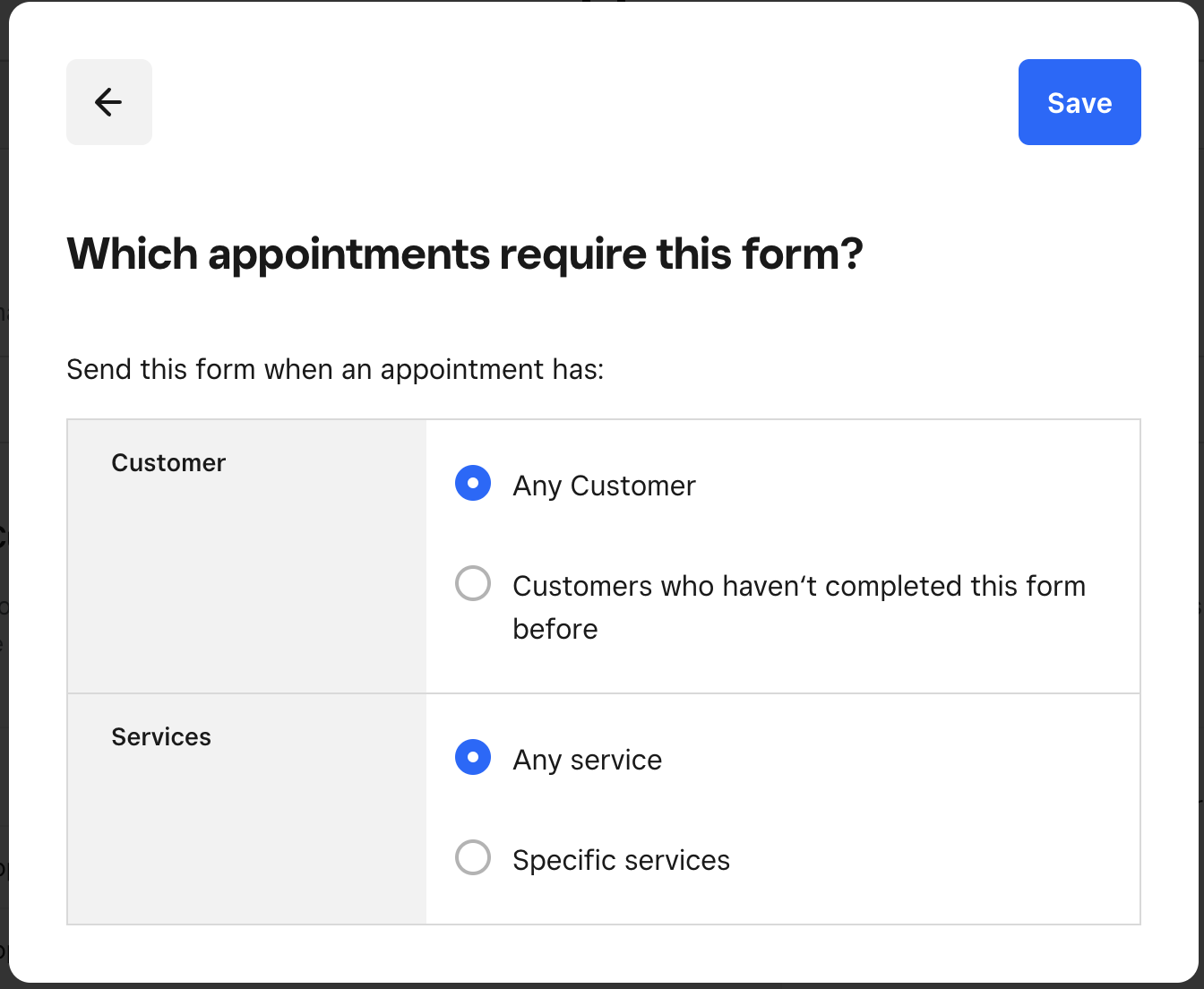Click the "Any Customer" label text
Viewport: 1204px width, 989px height.
point(604,486)
